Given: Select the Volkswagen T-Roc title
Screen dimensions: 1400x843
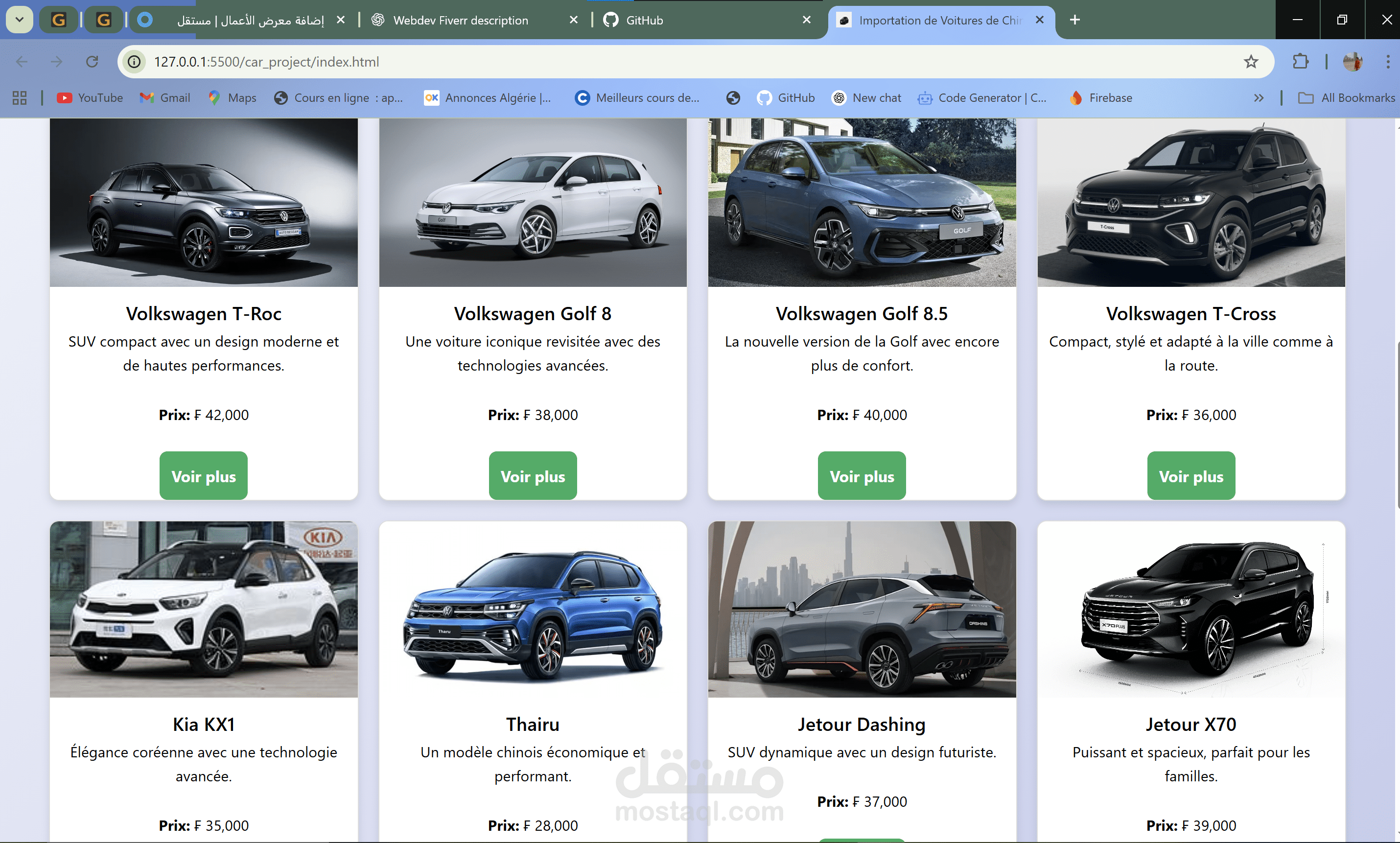Looking at the screenshot, I should 203,314.
